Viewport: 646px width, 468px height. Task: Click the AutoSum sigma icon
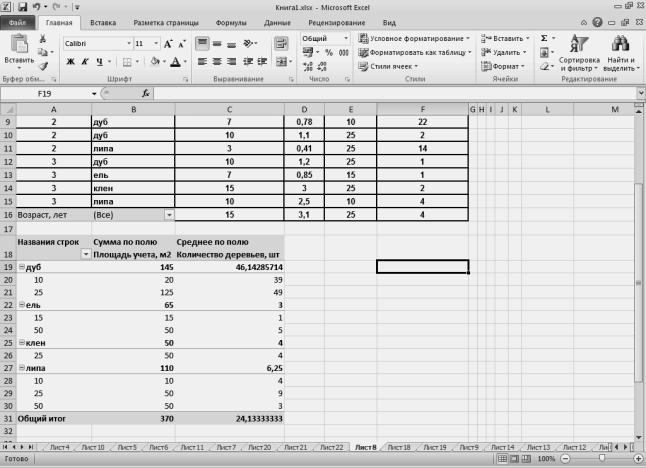pos(544,38)
